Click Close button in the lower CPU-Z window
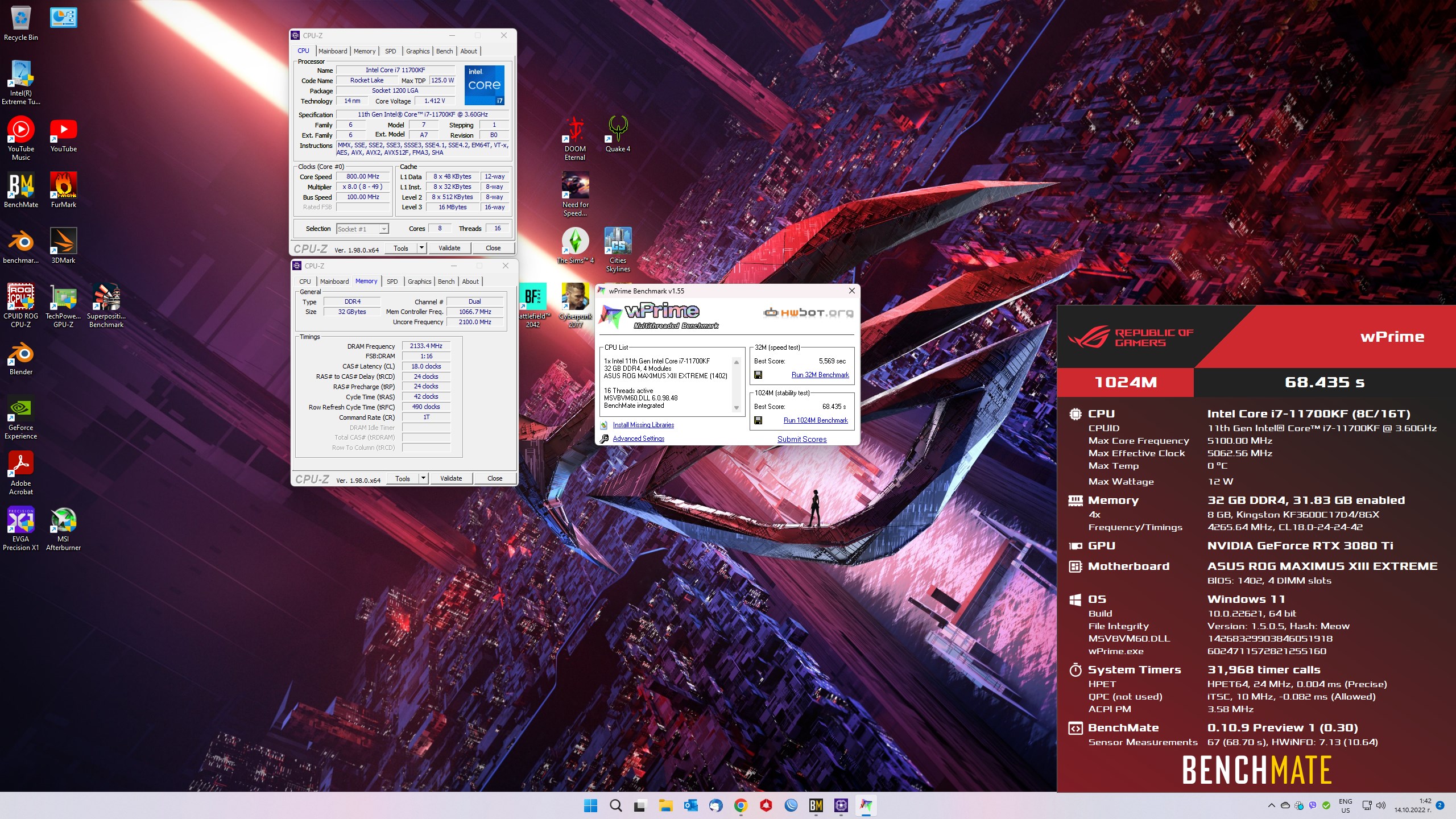The height and width of the screenshot is (819, 1456). point(495,478)
